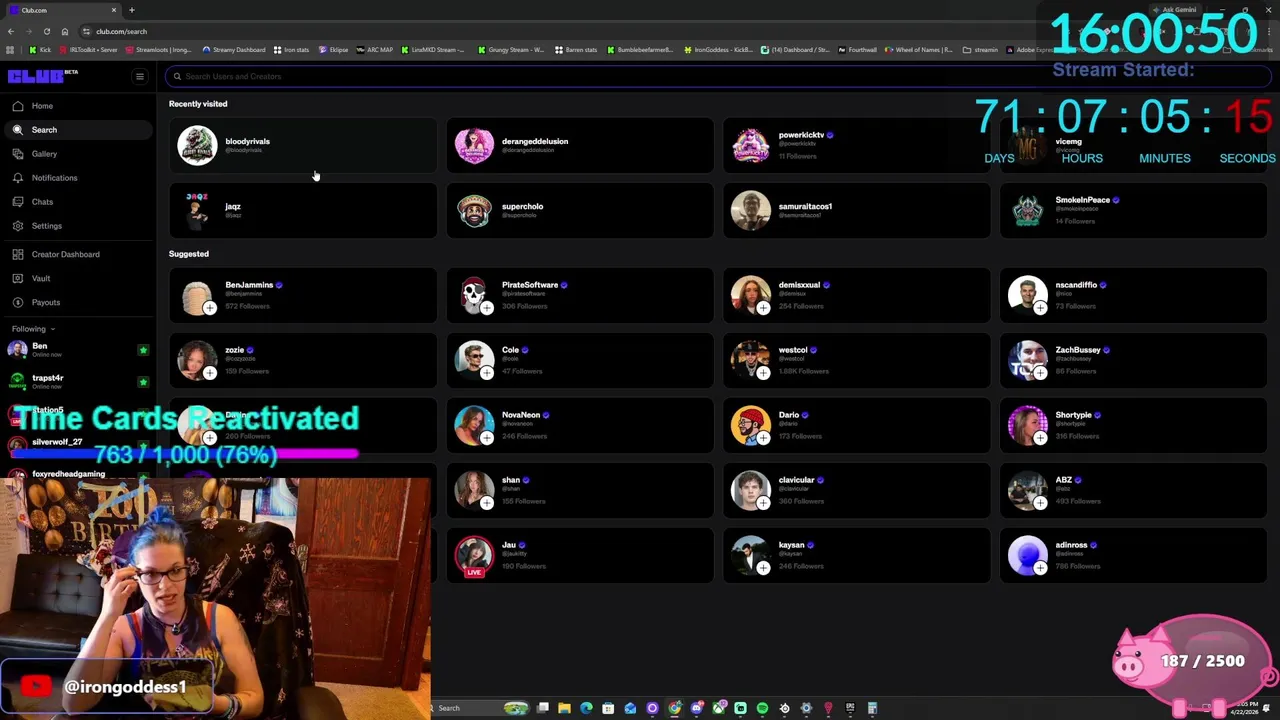Open the Streamy Dashboard bookmark
The height and width of the screenshot is (720, 1280).
pyautogui.click(x=234, y=50)
